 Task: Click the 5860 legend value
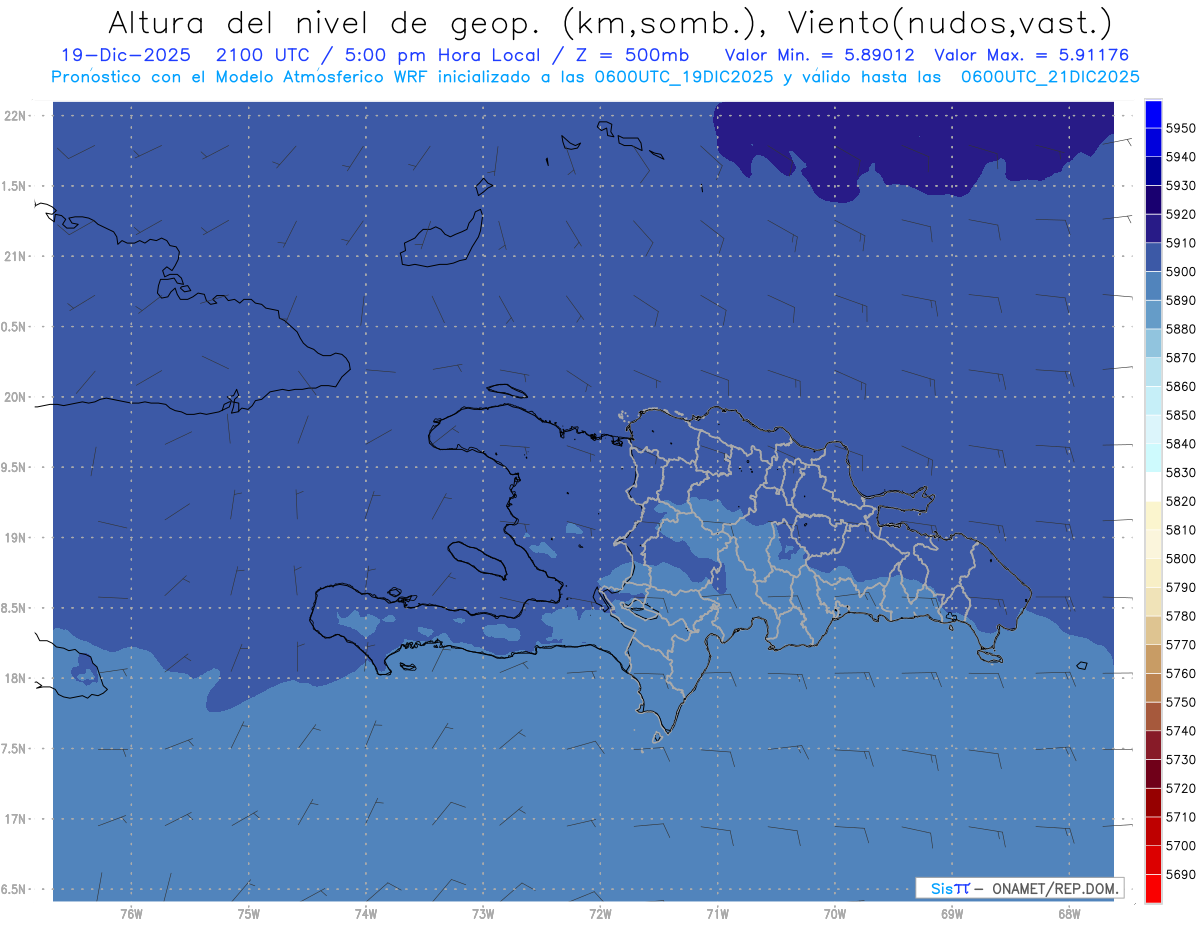[1180, 386]
